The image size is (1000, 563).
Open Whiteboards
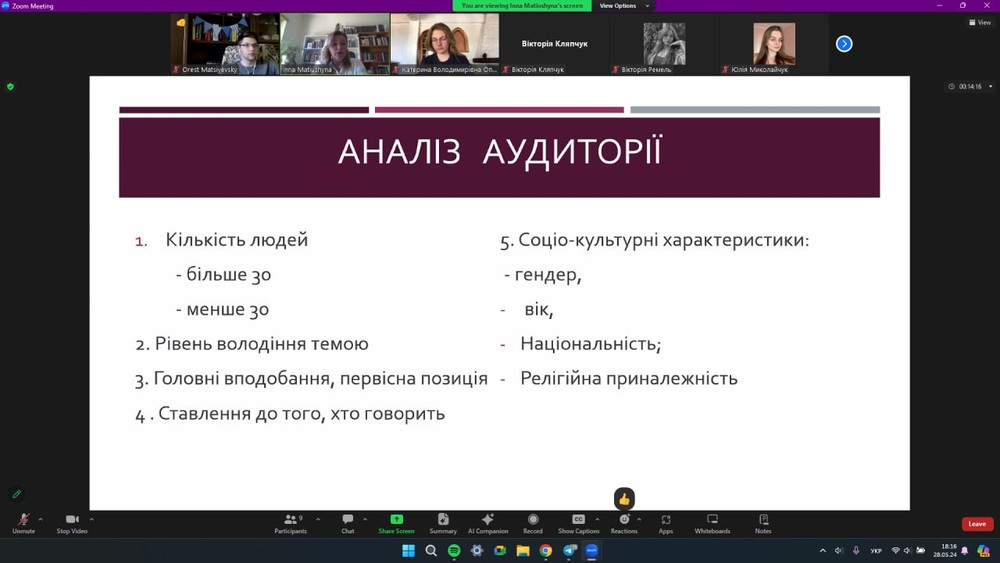point(712,523)
